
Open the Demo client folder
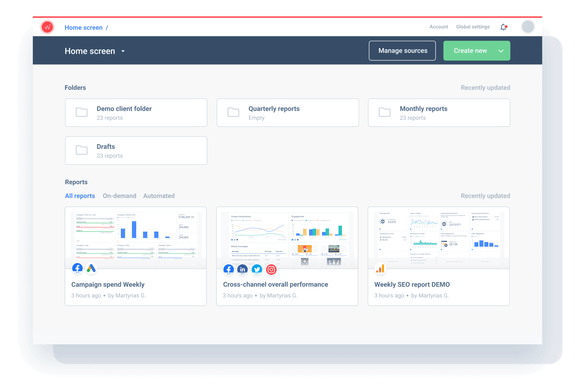136,113
